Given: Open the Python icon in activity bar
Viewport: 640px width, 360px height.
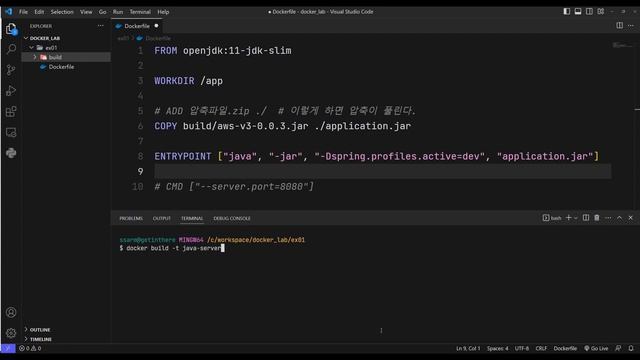Looking at the screenshot, I should coord(11,153).
